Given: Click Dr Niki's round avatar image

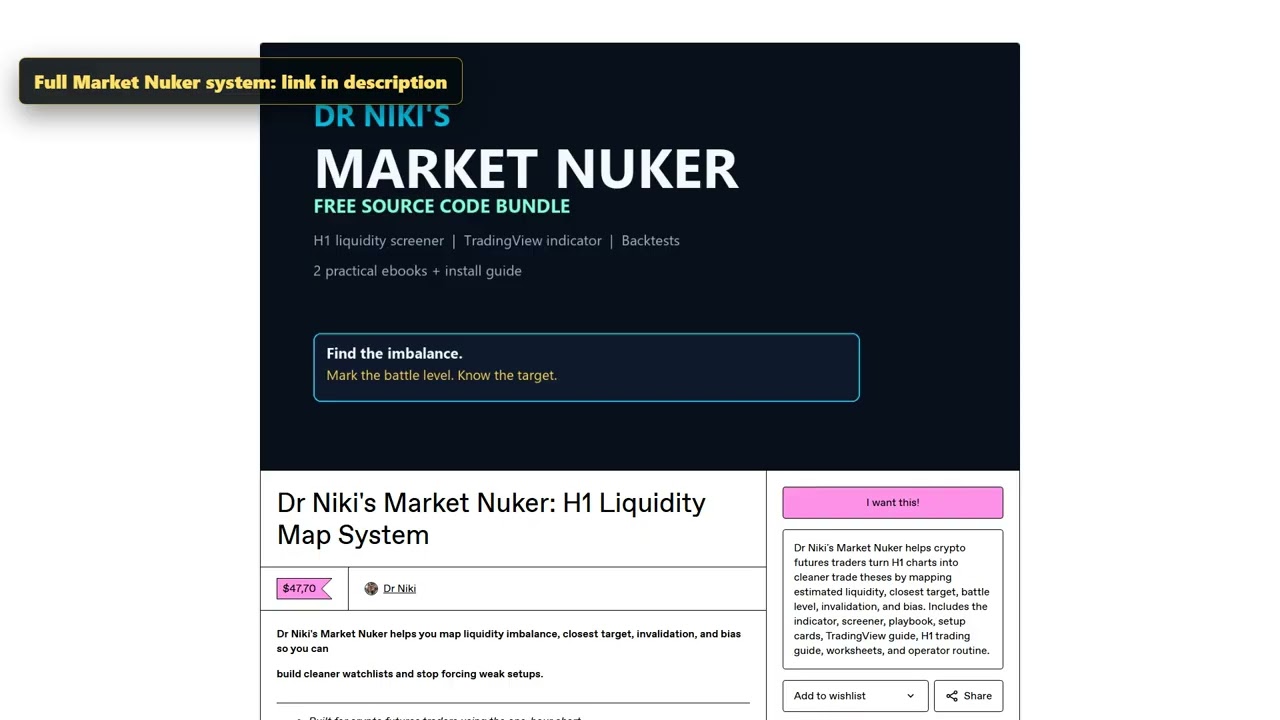Looking at the screenshot, I should (371, 588).
